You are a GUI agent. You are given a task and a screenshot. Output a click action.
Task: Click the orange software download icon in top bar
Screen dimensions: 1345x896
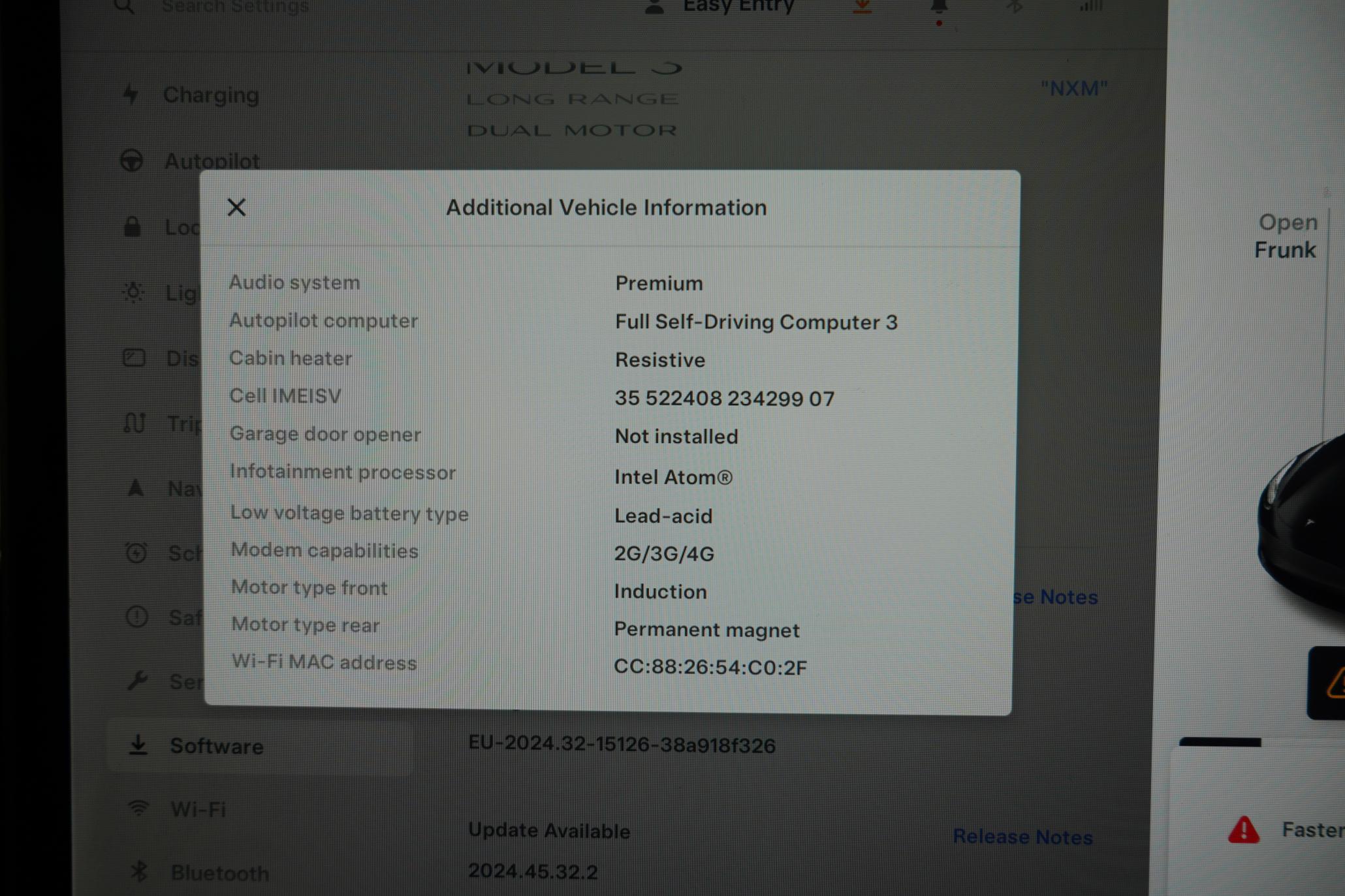[x=862, y=7]
